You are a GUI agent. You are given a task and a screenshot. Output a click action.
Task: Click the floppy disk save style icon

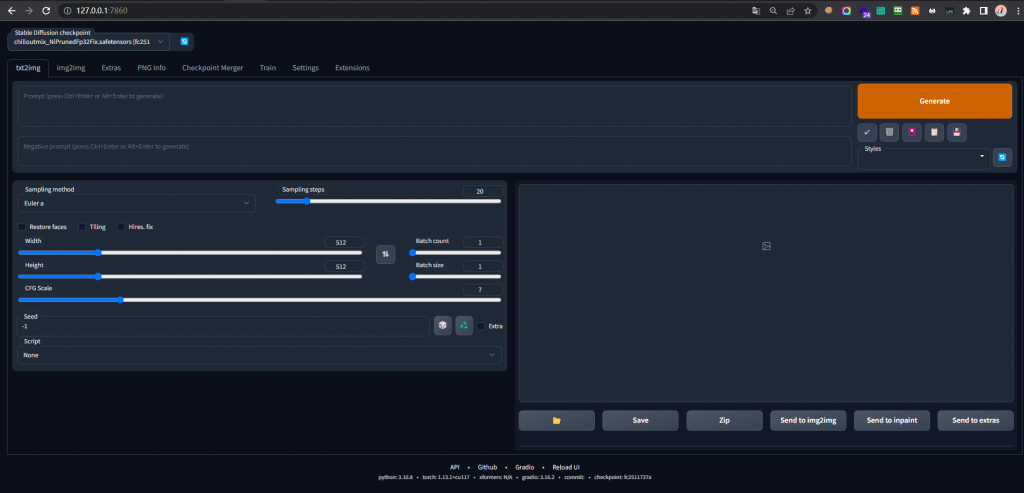point(957,133)
